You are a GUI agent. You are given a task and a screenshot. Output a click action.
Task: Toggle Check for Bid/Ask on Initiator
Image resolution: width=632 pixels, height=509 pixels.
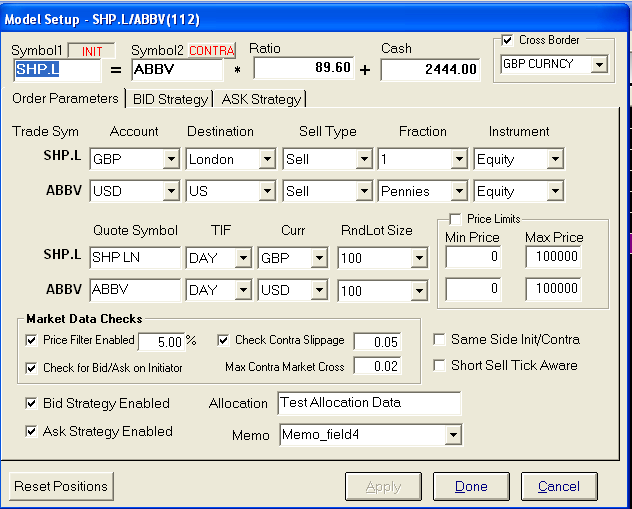(x=31, y=368)
